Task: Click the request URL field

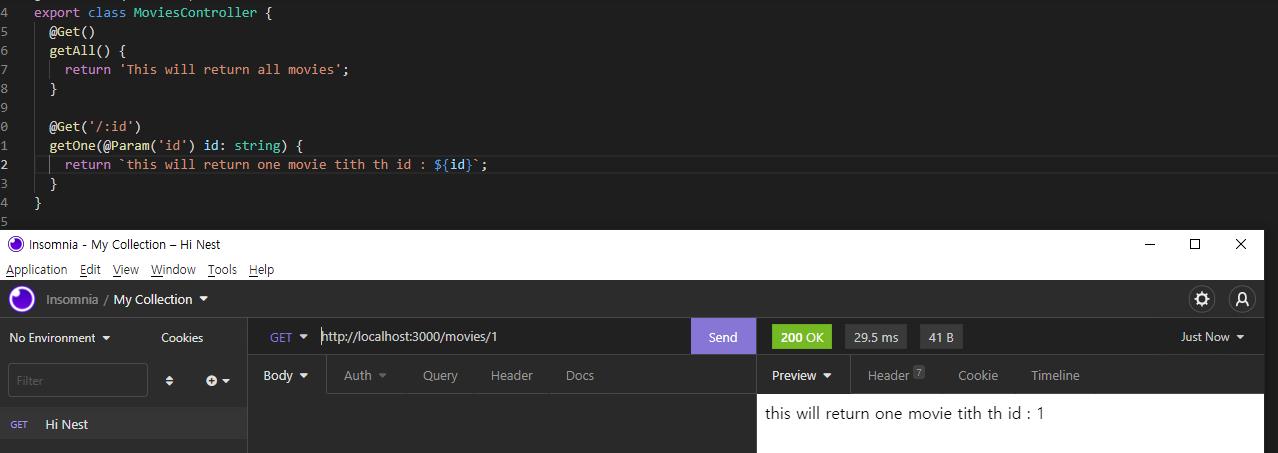Action: coord(504,337)
